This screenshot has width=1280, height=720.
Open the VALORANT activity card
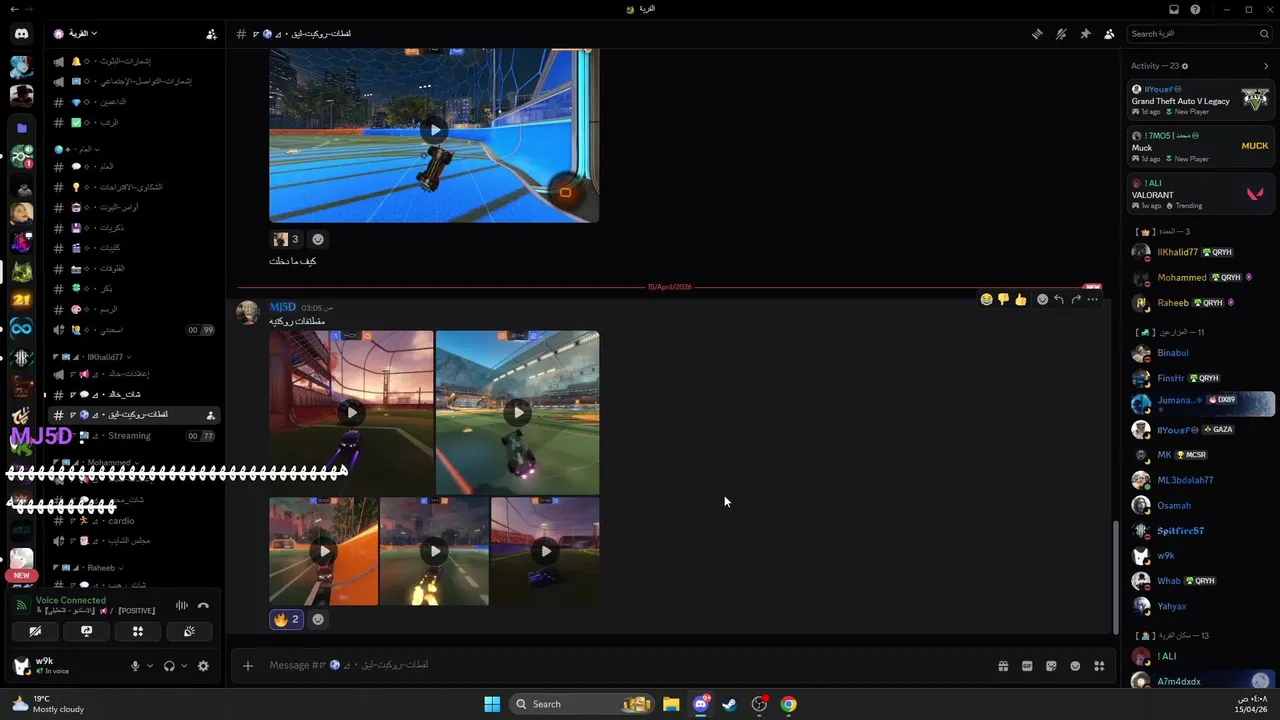(x=1200, y=194)
